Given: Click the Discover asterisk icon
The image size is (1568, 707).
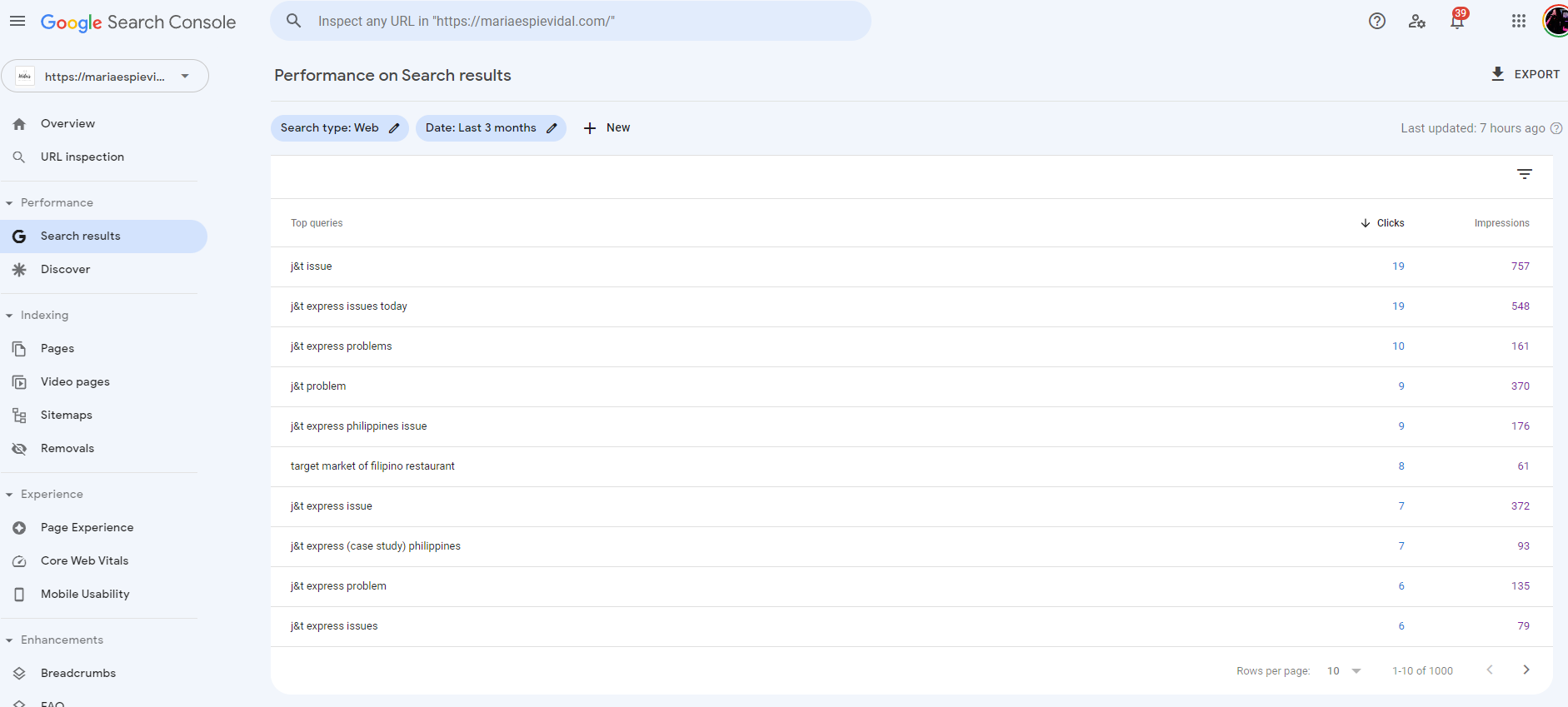Looking at the screenshot, I should [19, 270].
